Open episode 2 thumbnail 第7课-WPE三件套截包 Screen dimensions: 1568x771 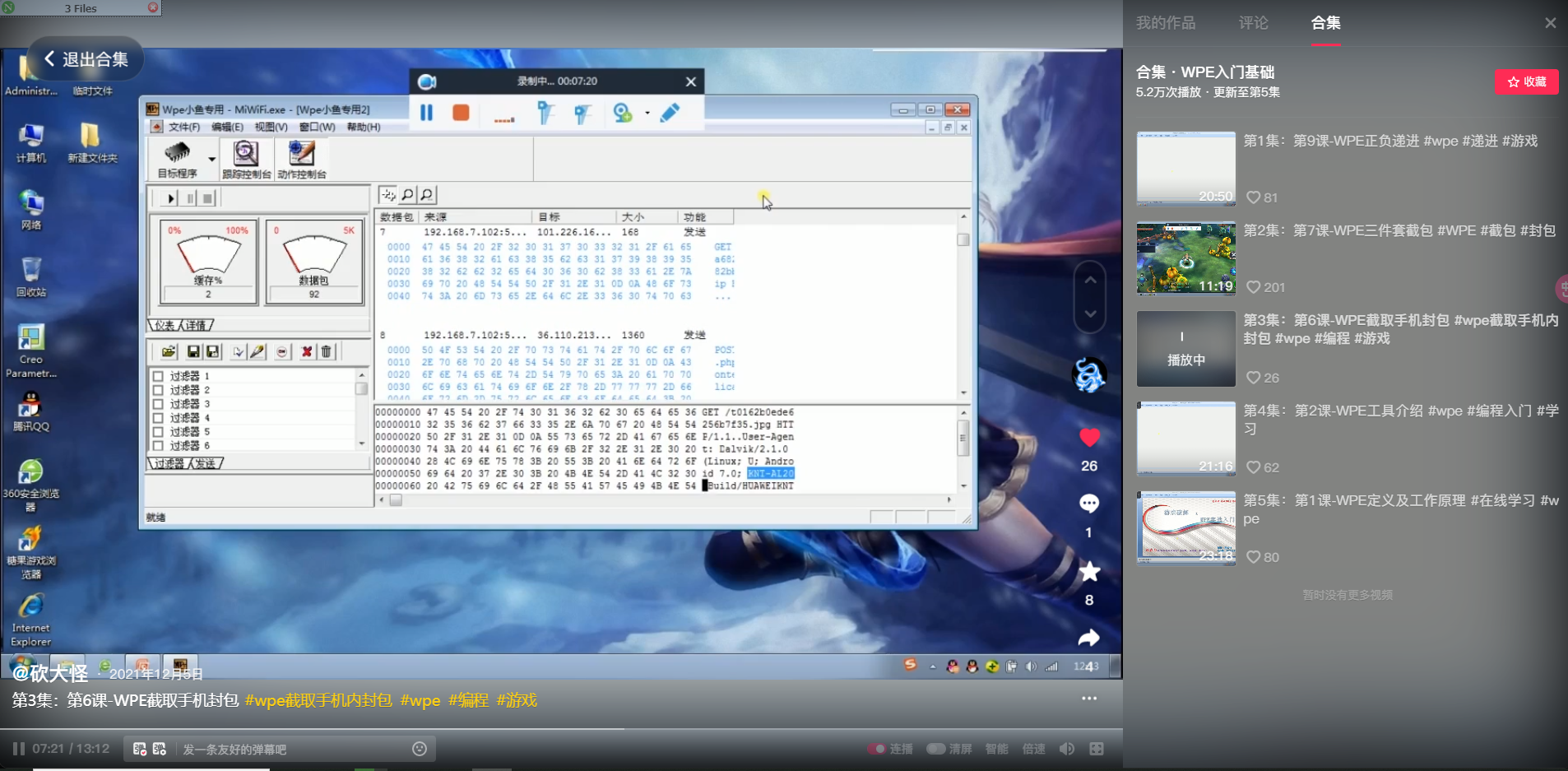pos(1185,258)
